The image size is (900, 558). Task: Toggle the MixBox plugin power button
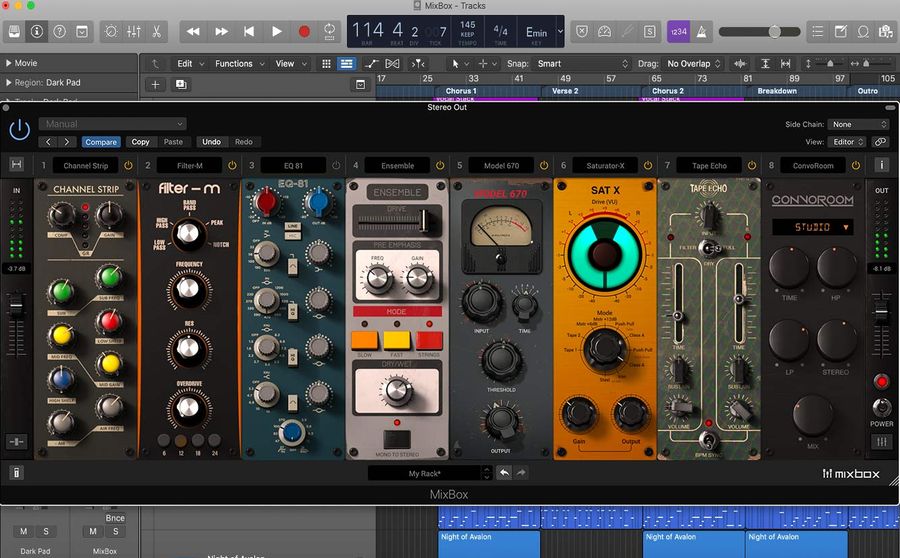pos(19,130)
